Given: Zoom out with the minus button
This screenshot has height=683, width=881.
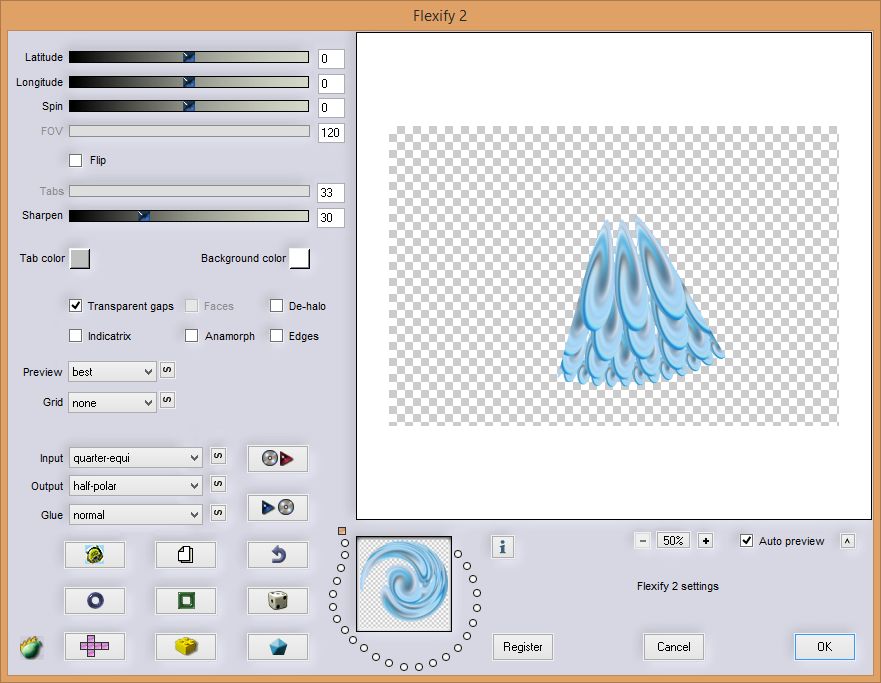Looking at the screenshot, I should coord(643,541).
